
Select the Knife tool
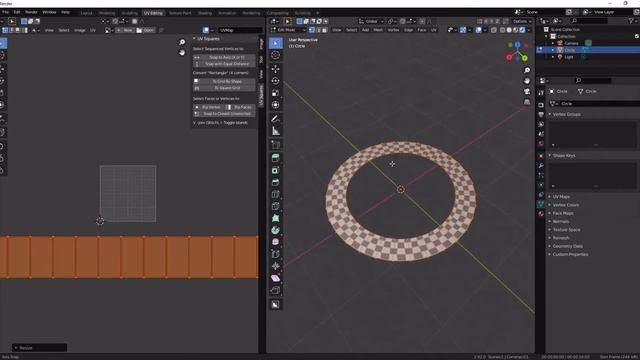(x=276, y=206)
